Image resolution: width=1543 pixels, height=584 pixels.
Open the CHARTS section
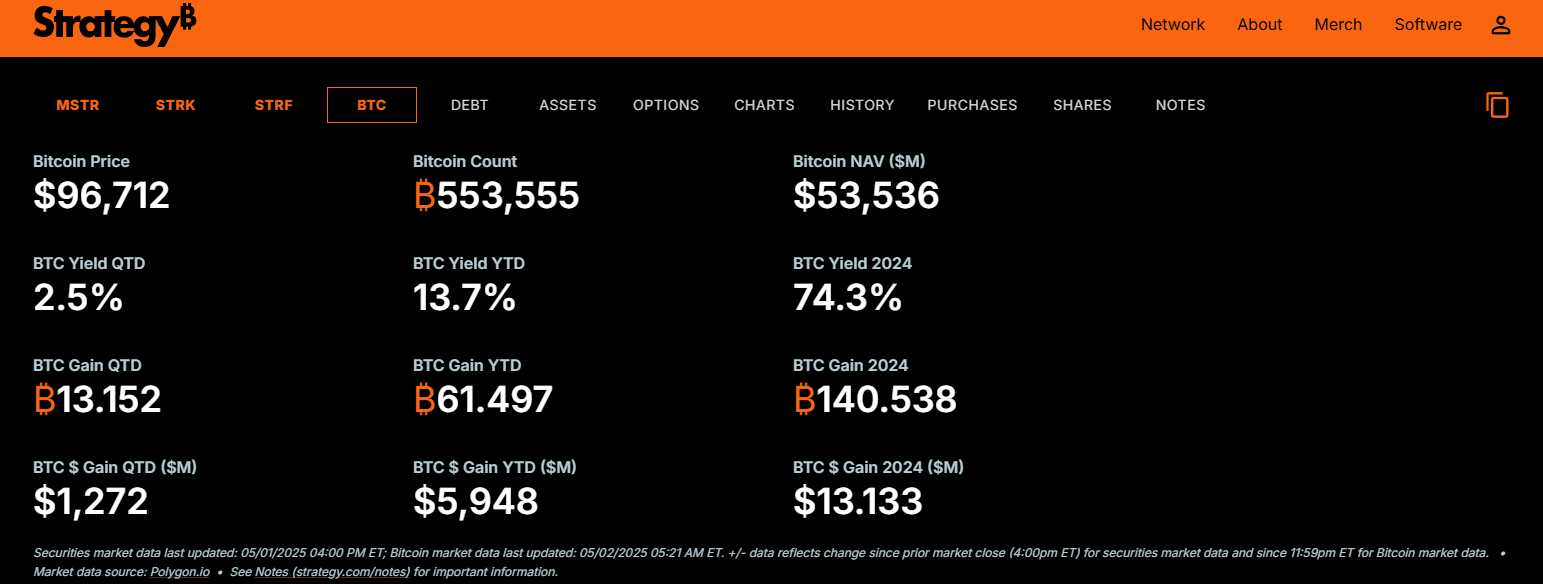click(x=763, y=104)
